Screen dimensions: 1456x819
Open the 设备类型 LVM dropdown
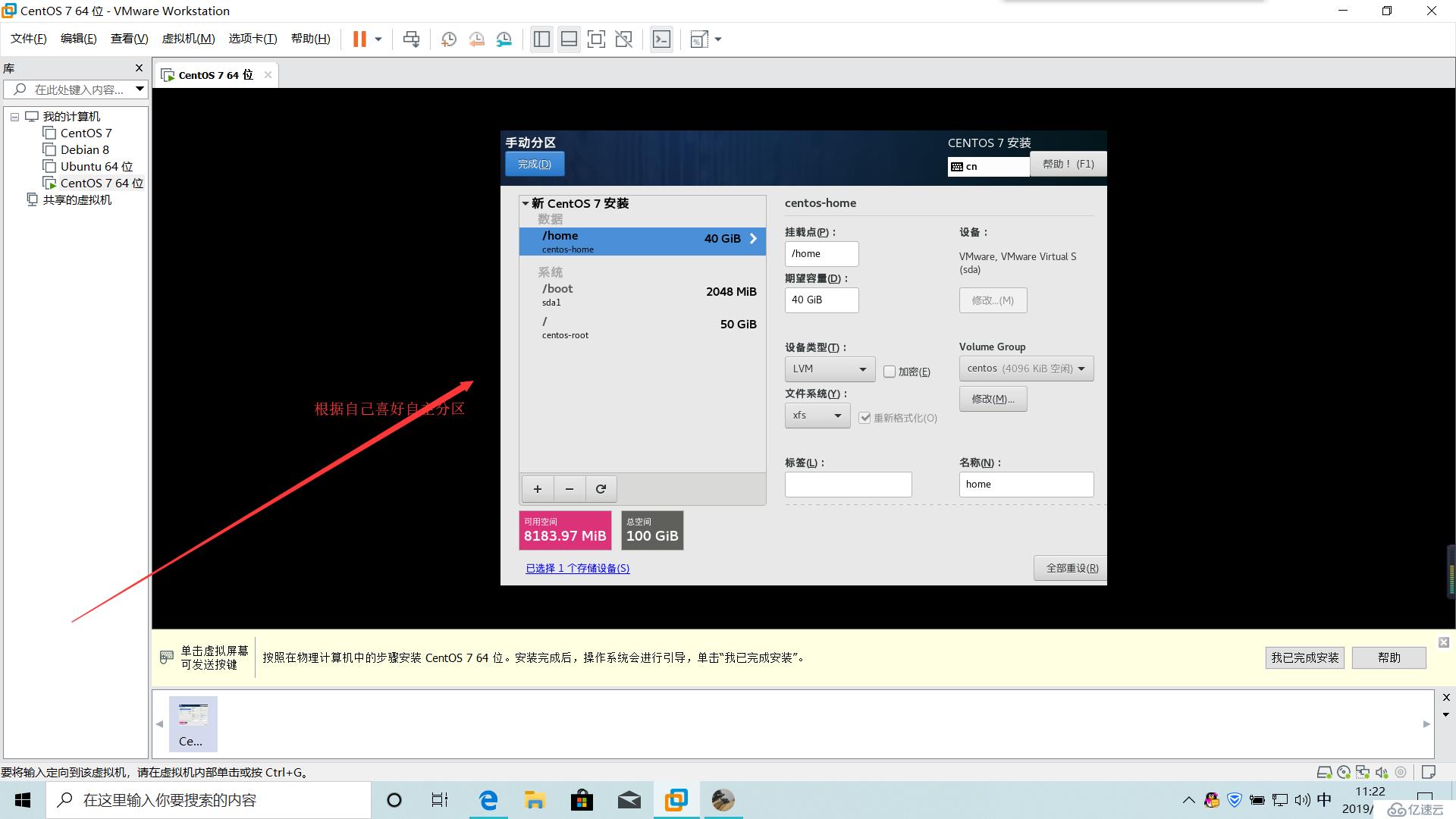830,369
